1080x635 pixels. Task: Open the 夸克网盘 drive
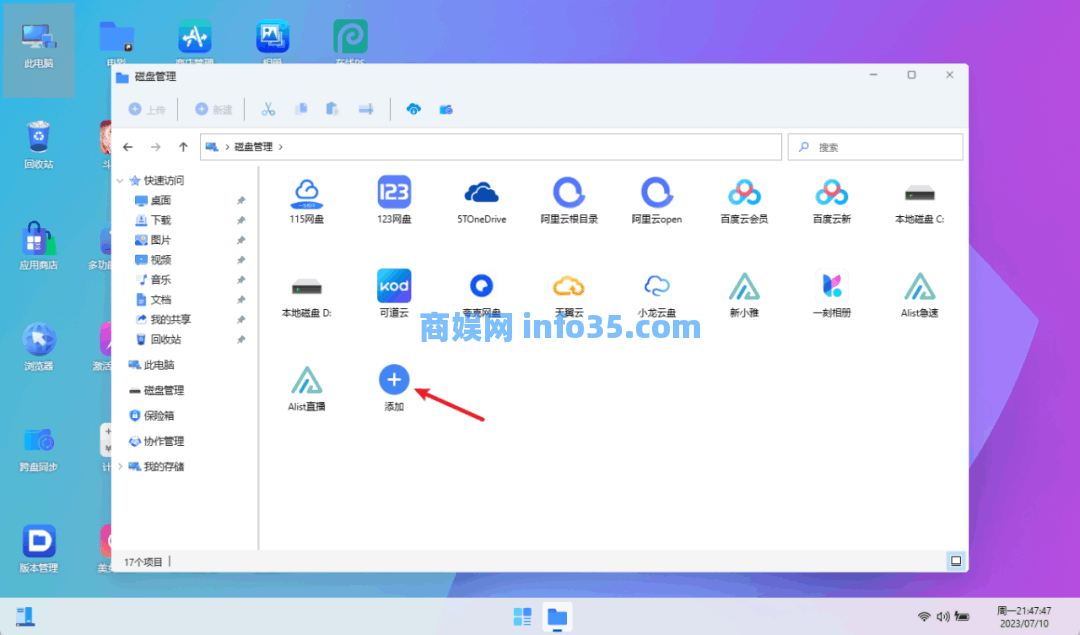coord(481,294)
